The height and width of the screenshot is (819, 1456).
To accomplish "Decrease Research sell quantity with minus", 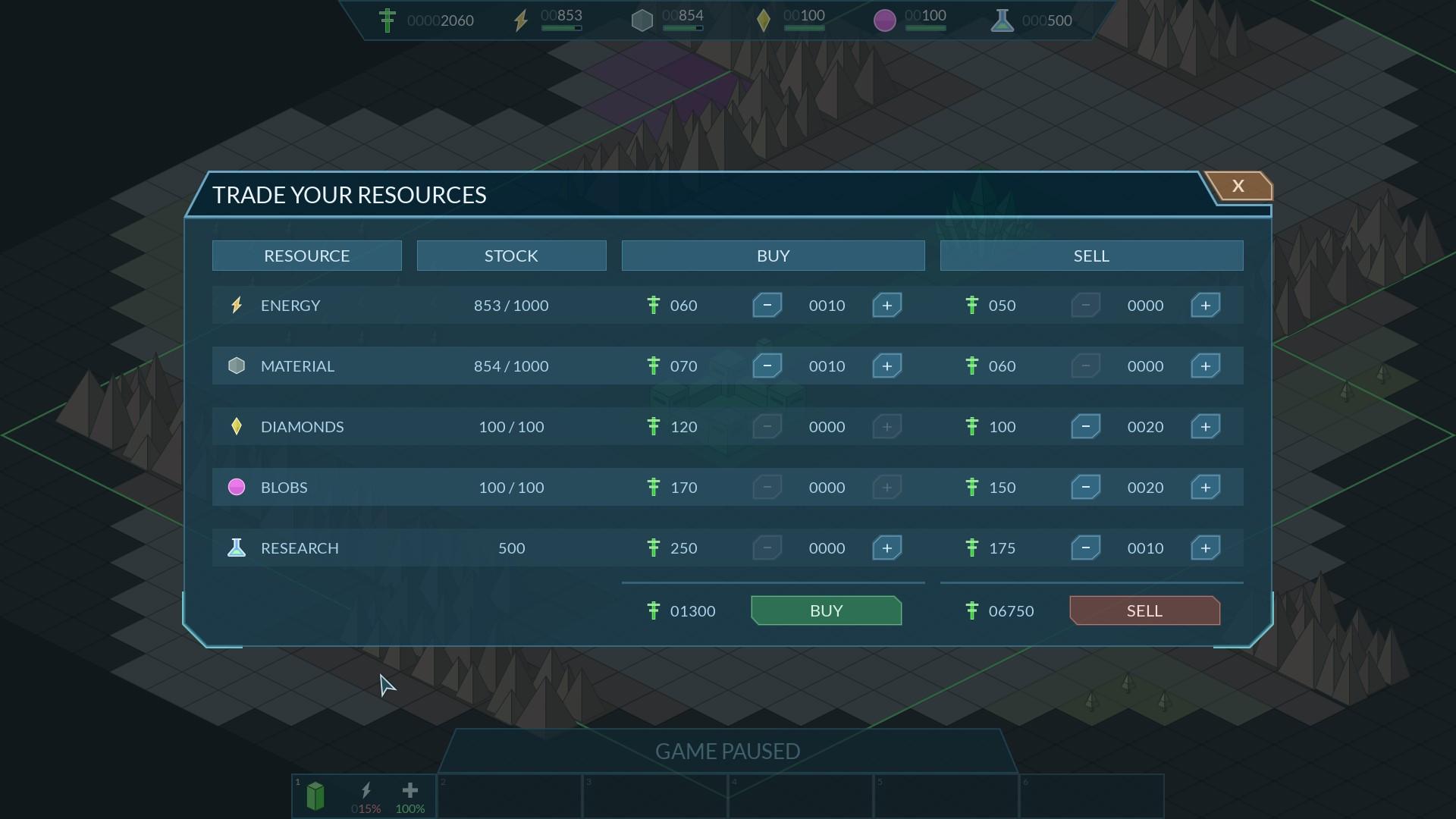I will click(x=1085, y=548).
